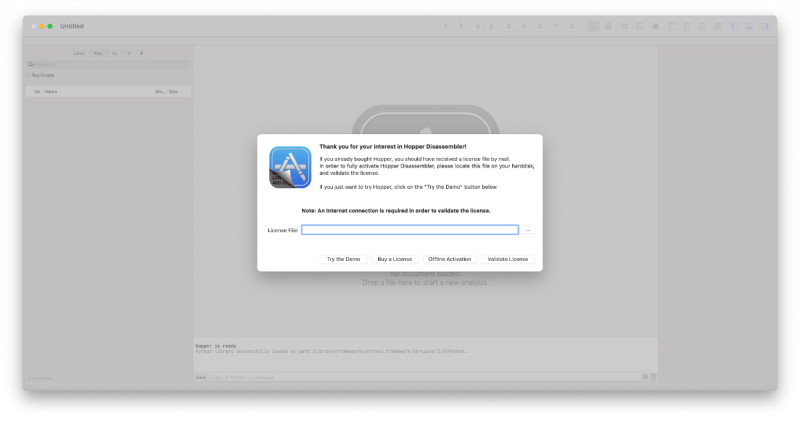Screen dimensions: 800x421
Task: Switch to hexadecimal view mode icon
Action: 640,26
